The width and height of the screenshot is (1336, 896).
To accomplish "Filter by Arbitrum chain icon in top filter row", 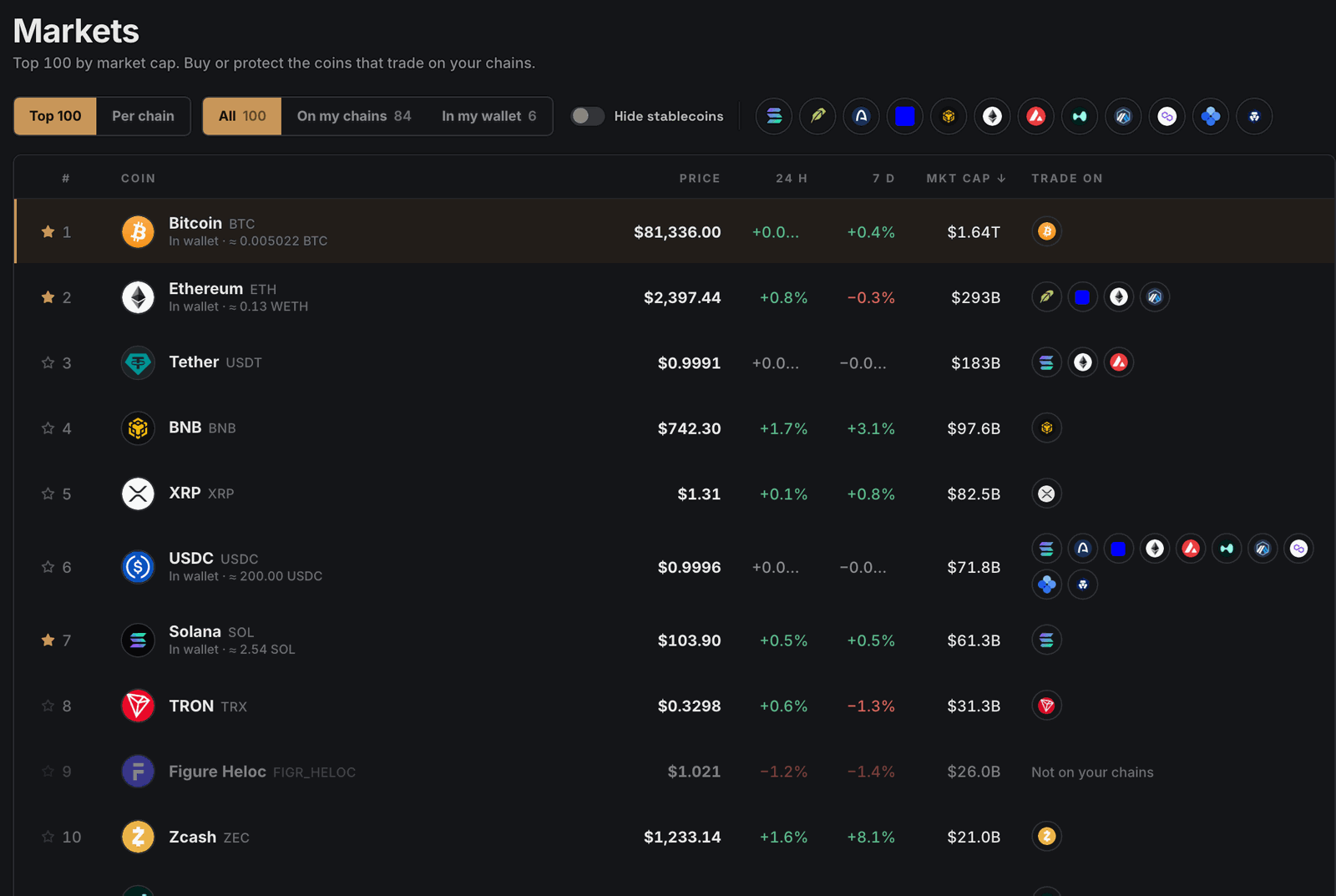I will (x=1123, y=116).
